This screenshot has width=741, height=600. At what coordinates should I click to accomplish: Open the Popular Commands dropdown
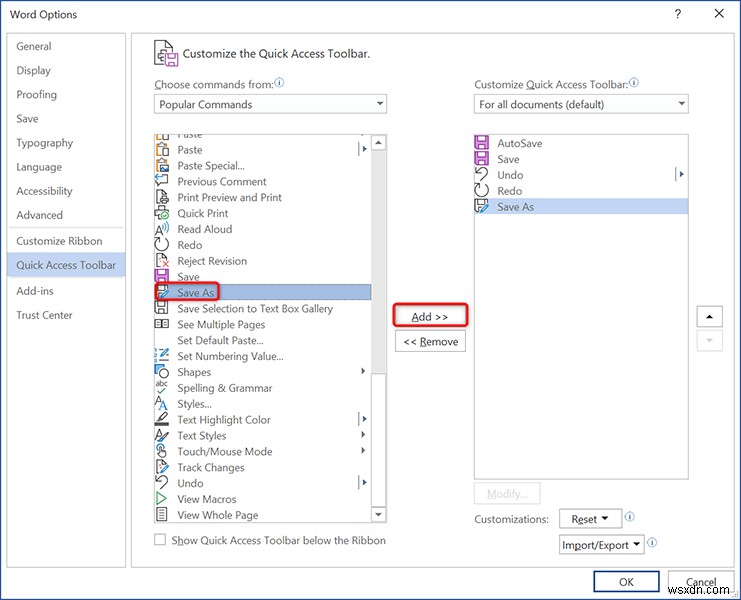tap(270, 104)
